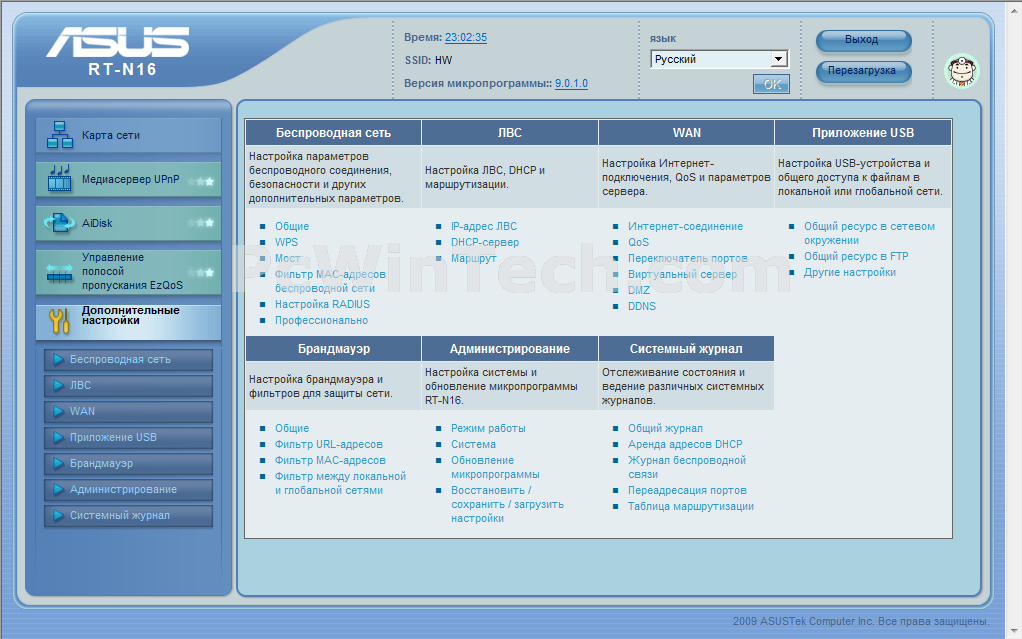Confirm the language with the OK button

[771, 84]
